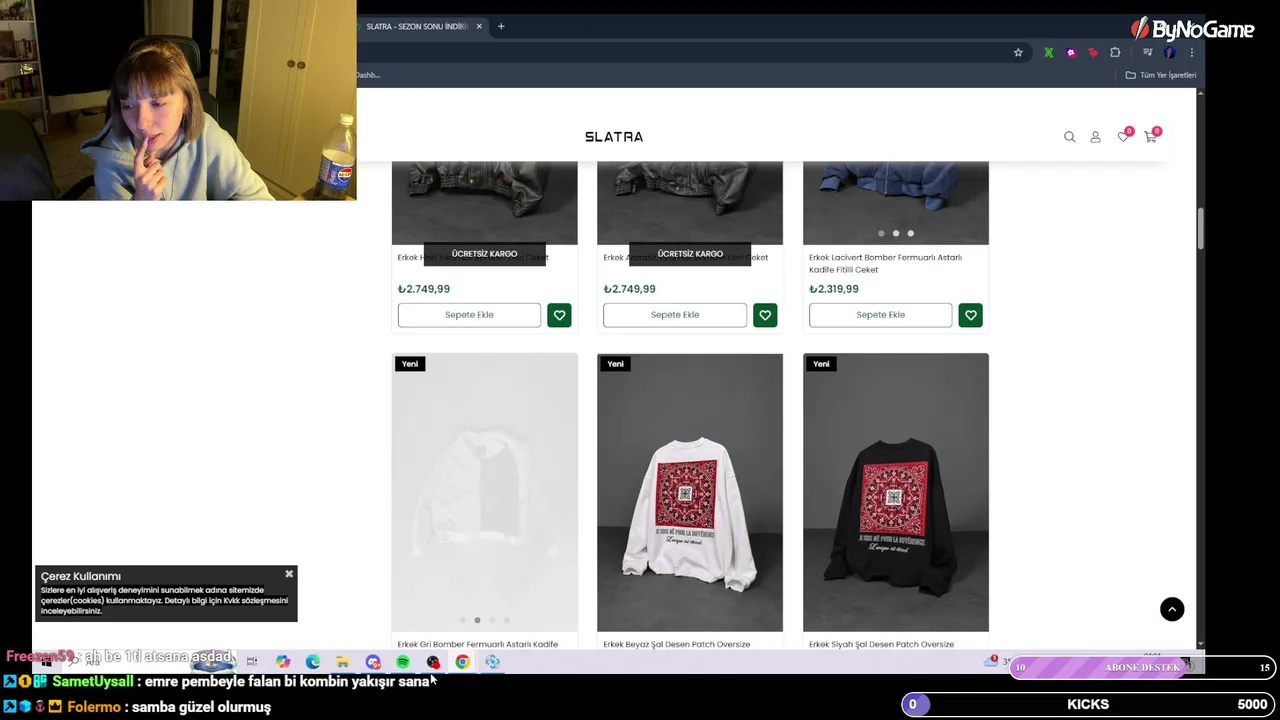Open the Chrome profile avatar

click(1170, 53)
